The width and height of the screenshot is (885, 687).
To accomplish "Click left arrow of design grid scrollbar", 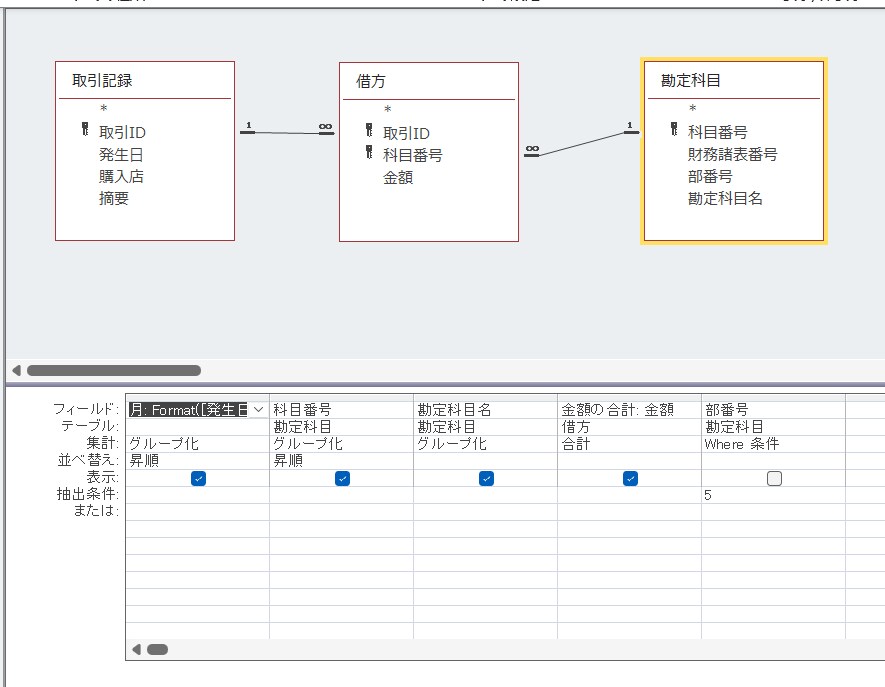I will [x=136, y=649].
